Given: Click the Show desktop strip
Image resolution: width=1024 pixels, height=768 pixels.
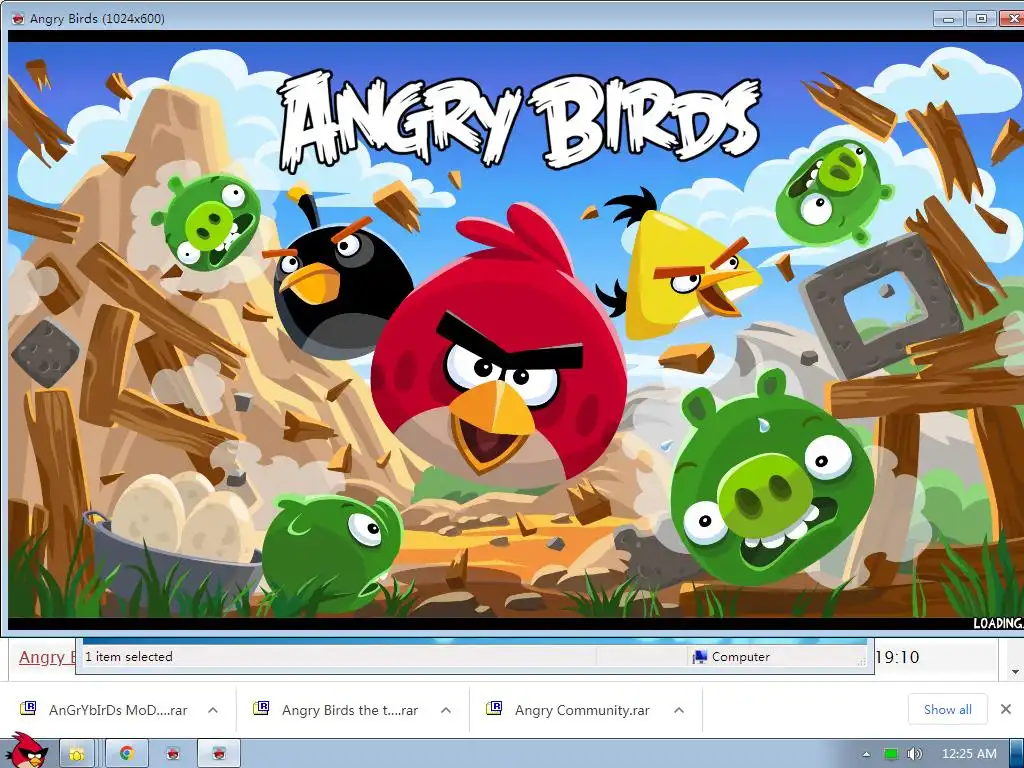Looking at the screenshot, I should [1017, 754].
